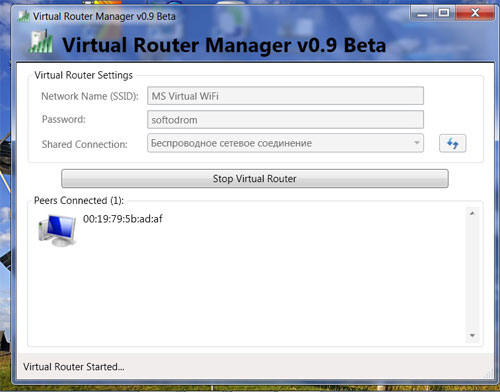The width and height of the screenshot is (500, 392).
Task: Maximize the Virtual Router Manager window
Action: click(x=444, y=13)
